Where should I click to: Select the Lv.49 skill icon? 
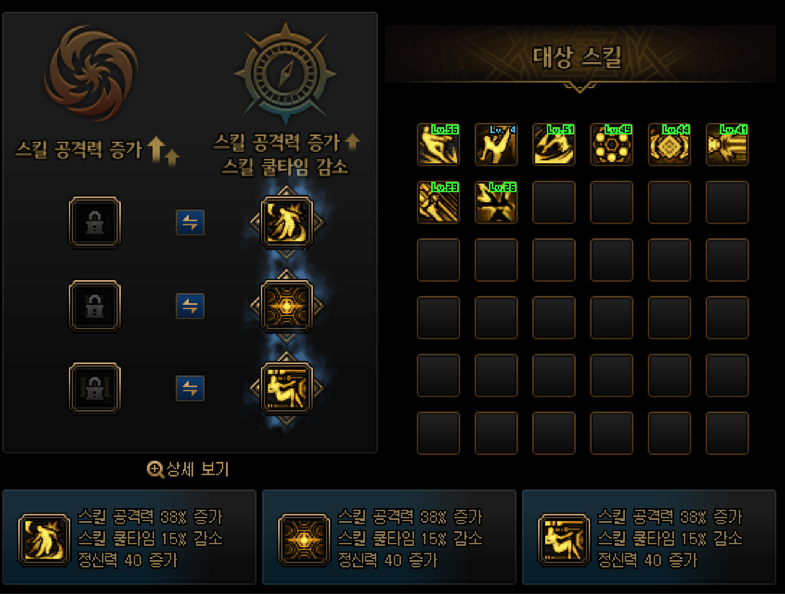pos(611,145)
